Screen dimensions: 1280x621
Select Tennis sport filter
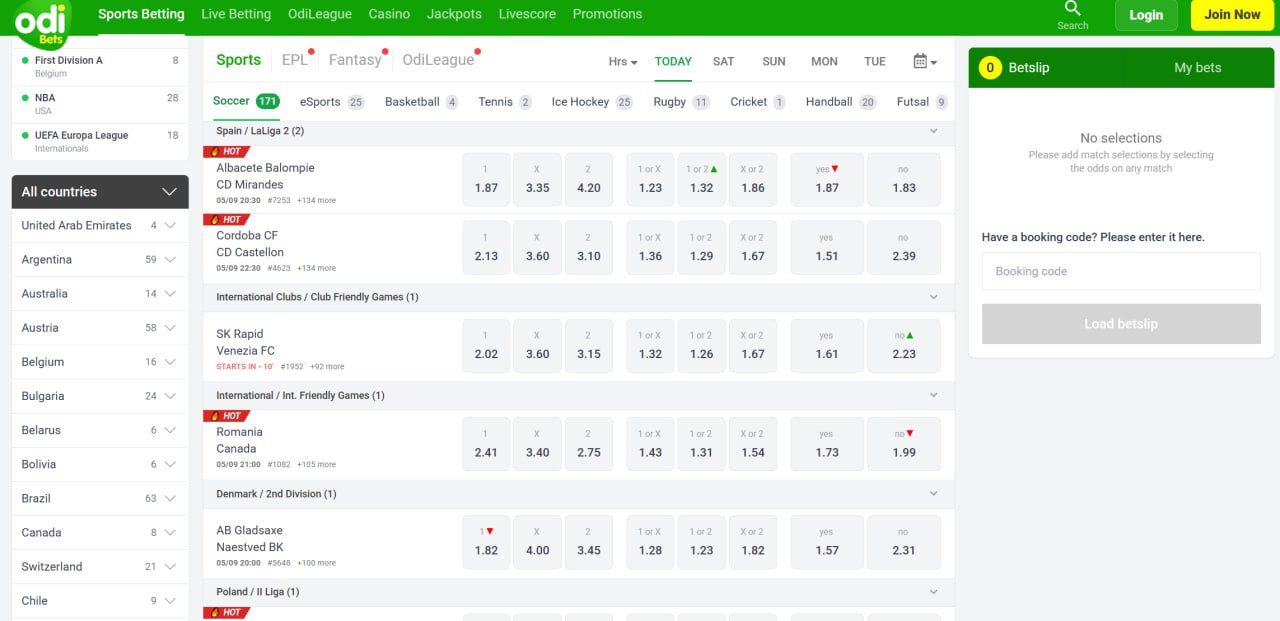pos(505,102)
